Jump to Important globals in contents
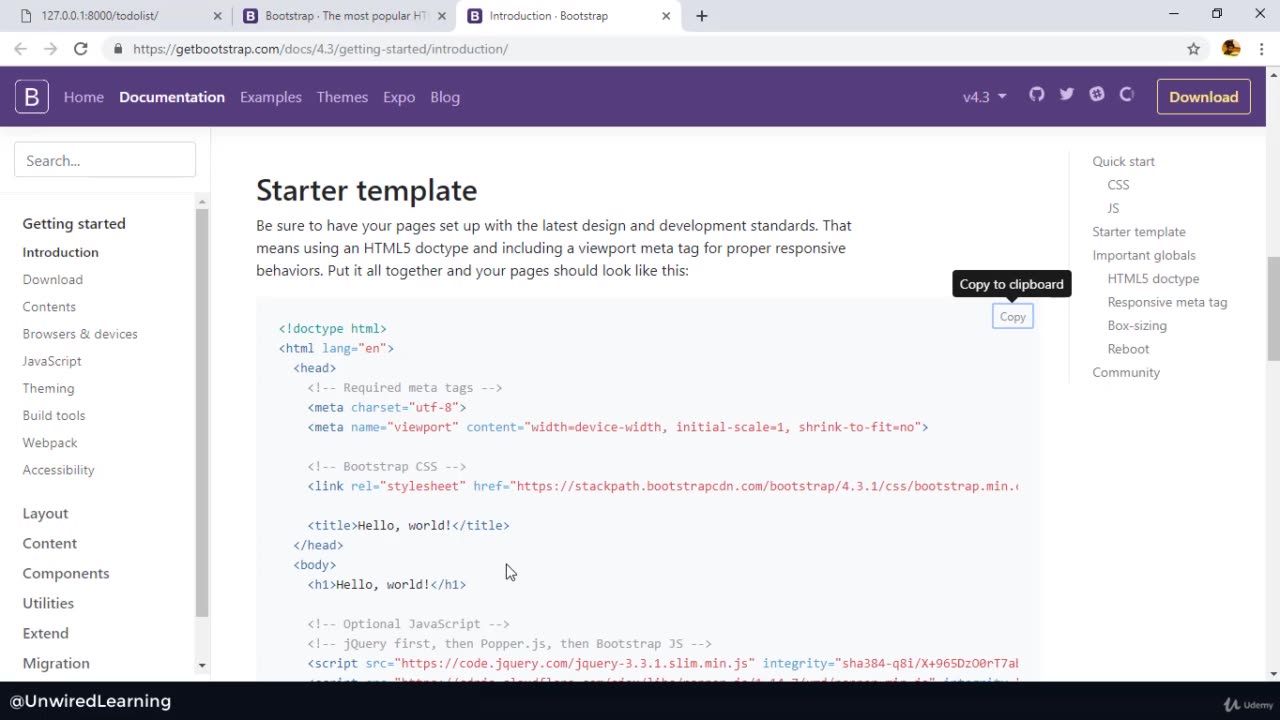 (1144, 255)
